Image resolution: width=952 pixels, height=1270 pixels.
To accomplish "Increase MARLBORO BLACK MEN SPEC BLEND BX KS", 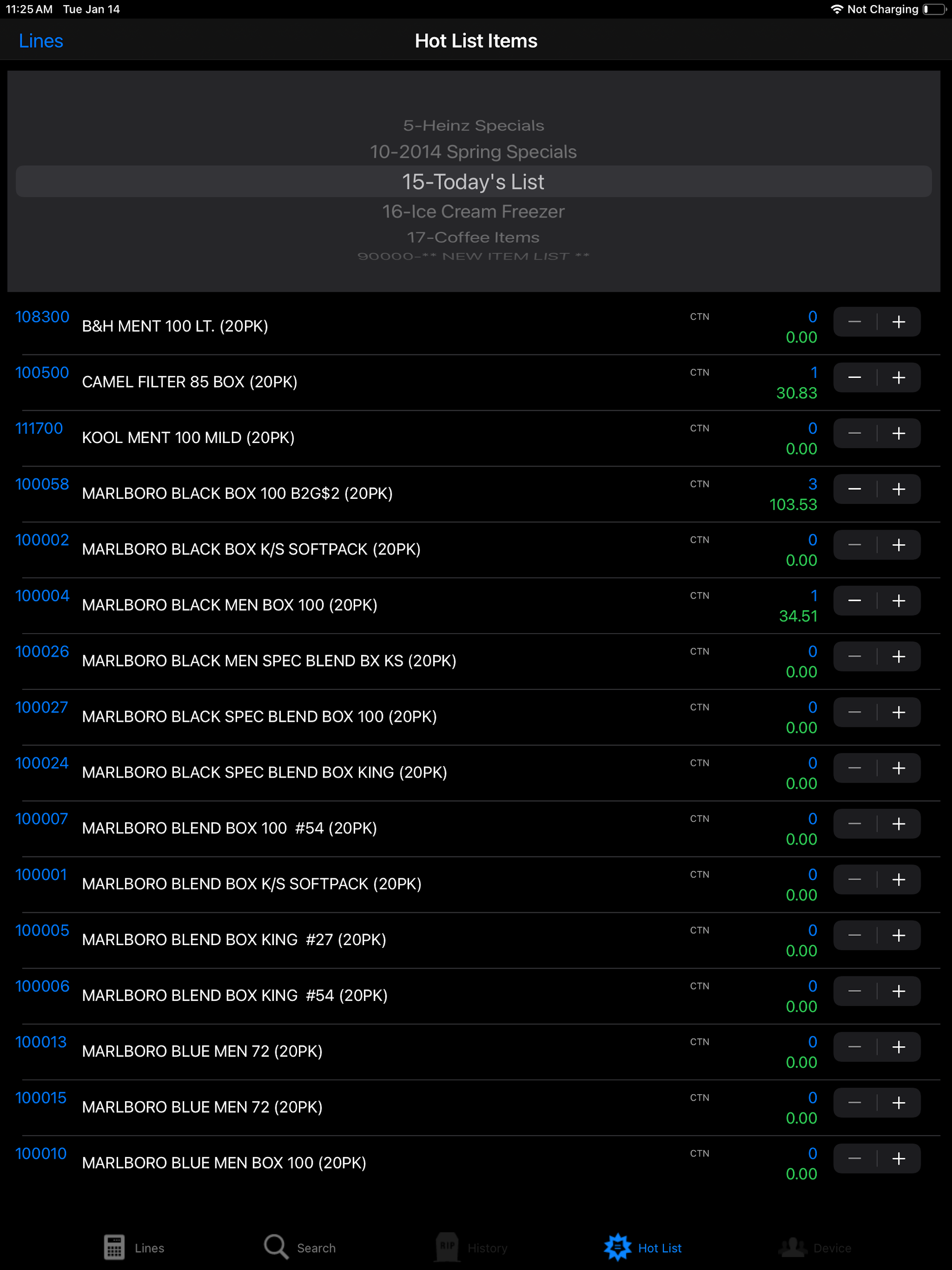I will pyautogui.click(x=898, y=656).
